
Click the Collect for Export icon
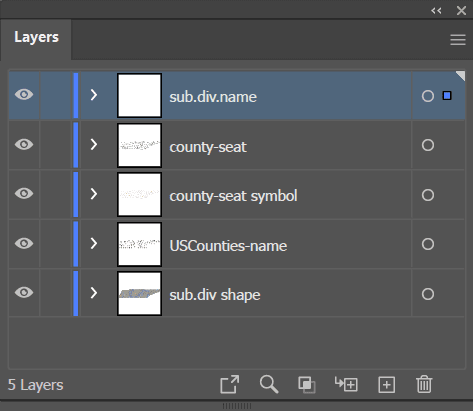coord(230,384)
